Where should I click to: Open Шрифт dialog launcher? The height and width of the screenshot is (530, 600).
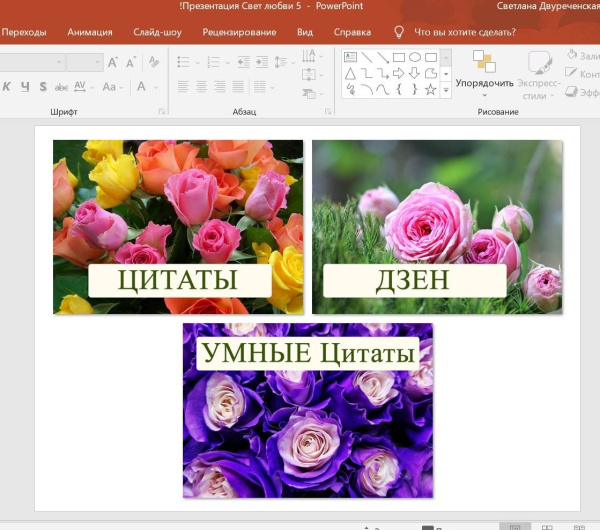click(x=162, y=111)
